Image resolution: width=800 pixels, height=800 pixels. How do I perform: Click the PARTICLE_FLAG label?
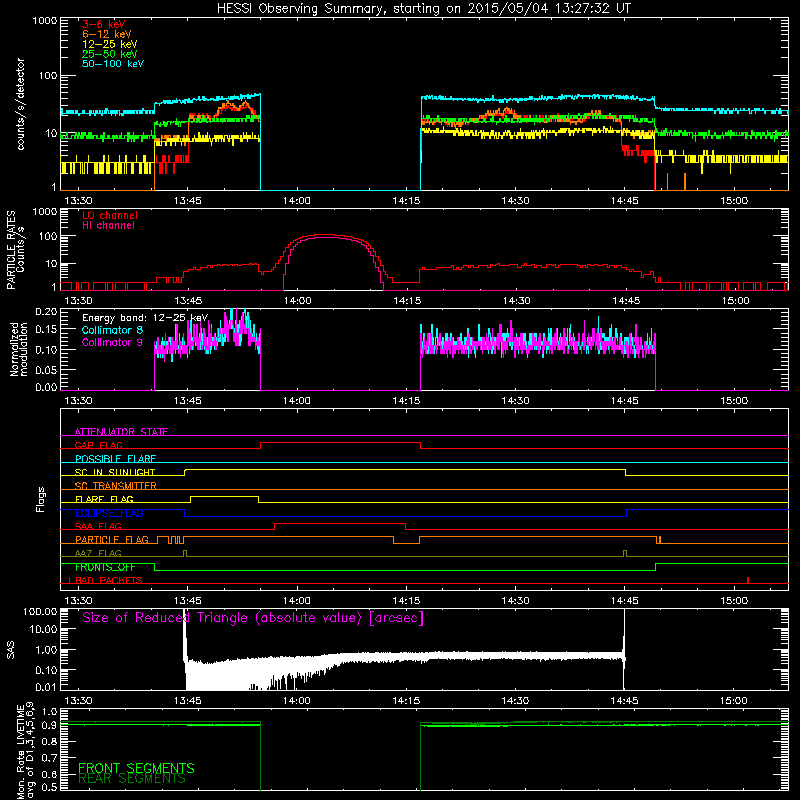[112, 540]
